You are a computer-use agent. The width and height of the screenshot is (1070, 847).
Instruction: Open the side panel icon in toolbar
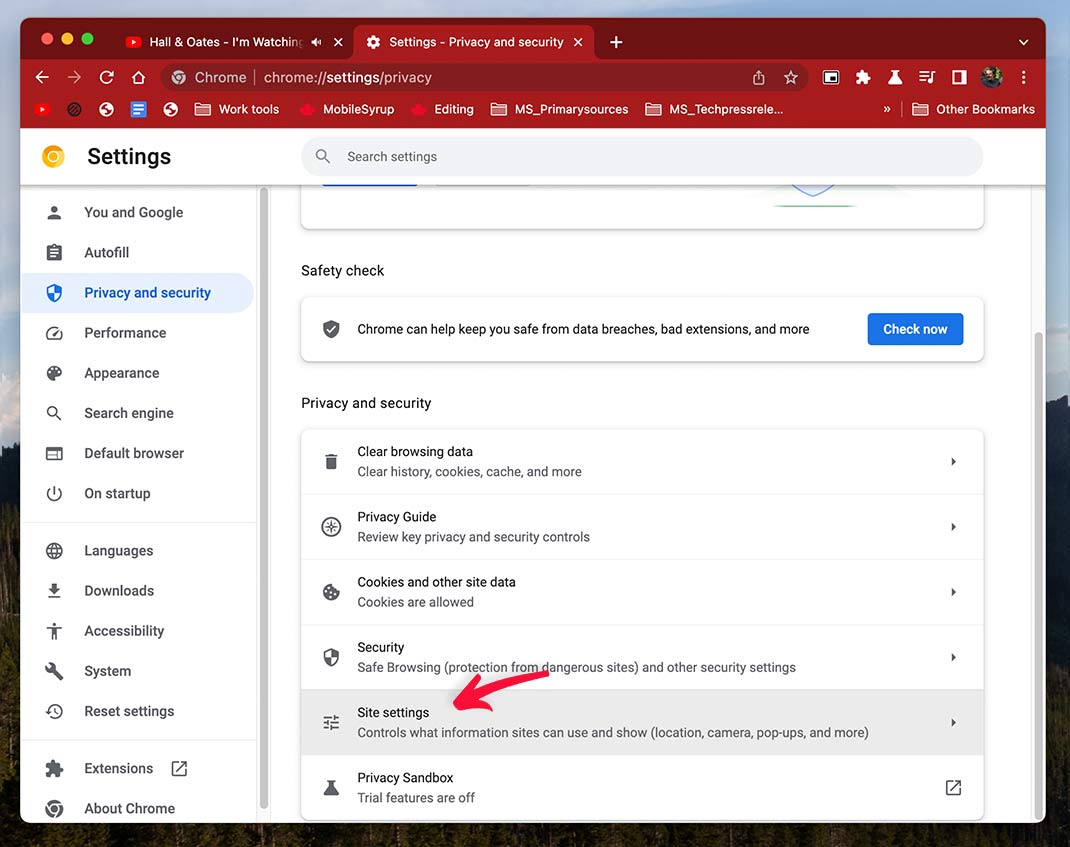959,77
